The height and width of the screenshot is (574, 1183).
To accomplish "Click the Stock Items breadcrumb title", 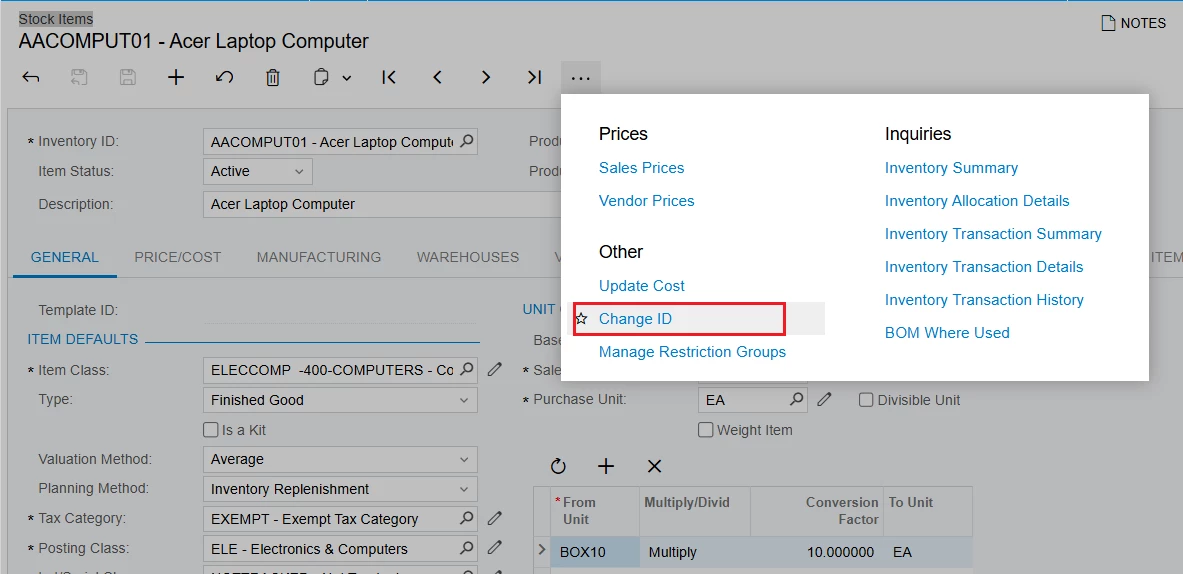I will coord(56,19).
